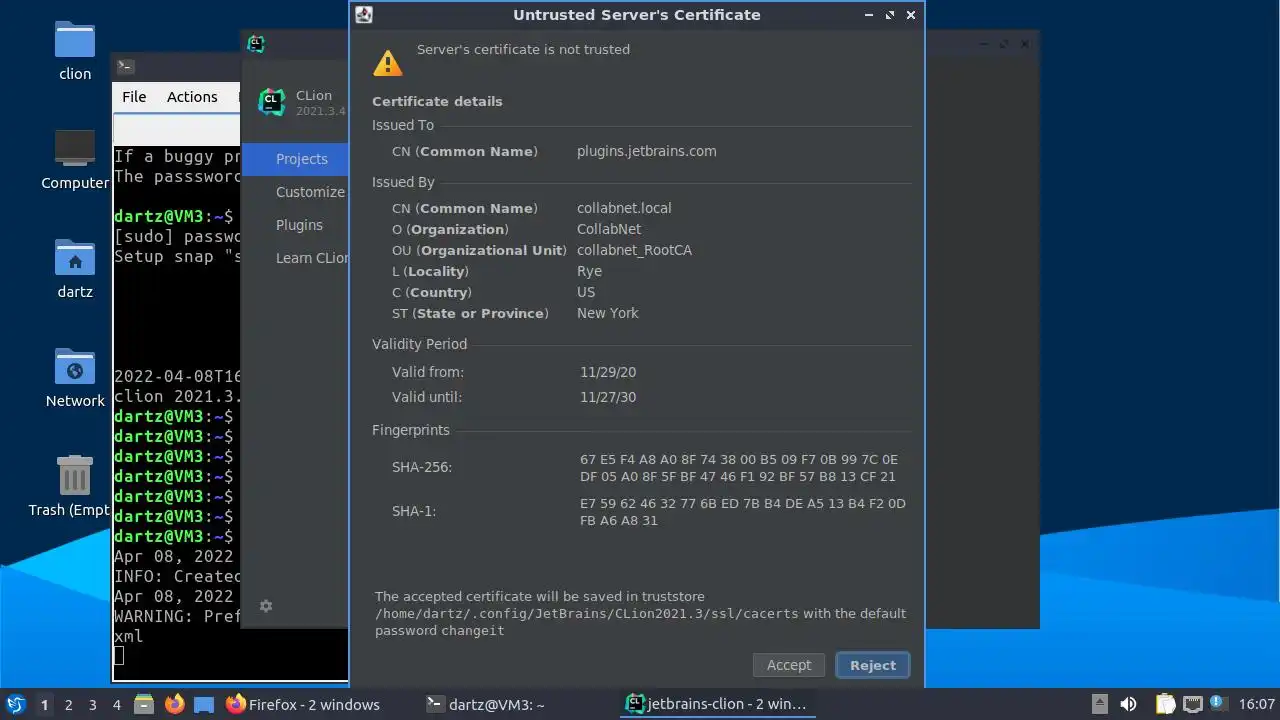Click the clipboard manager tray icon
The height and width of the screenshot is (720, 1280).
[1165, 704]
